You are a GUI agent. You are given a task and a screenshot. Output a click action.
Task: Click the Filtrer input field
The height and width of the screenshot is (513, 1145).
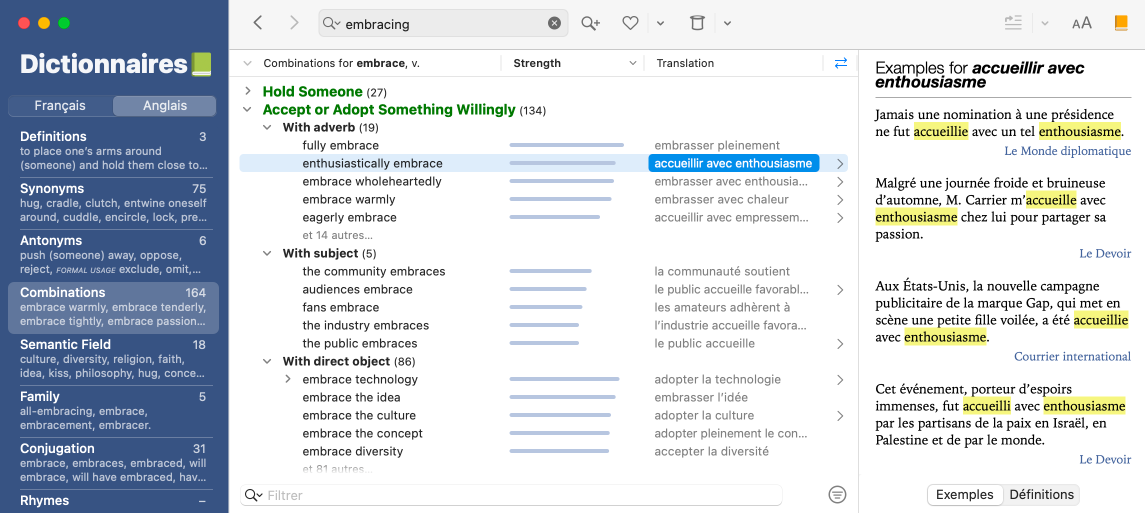(x=520, y=495)
